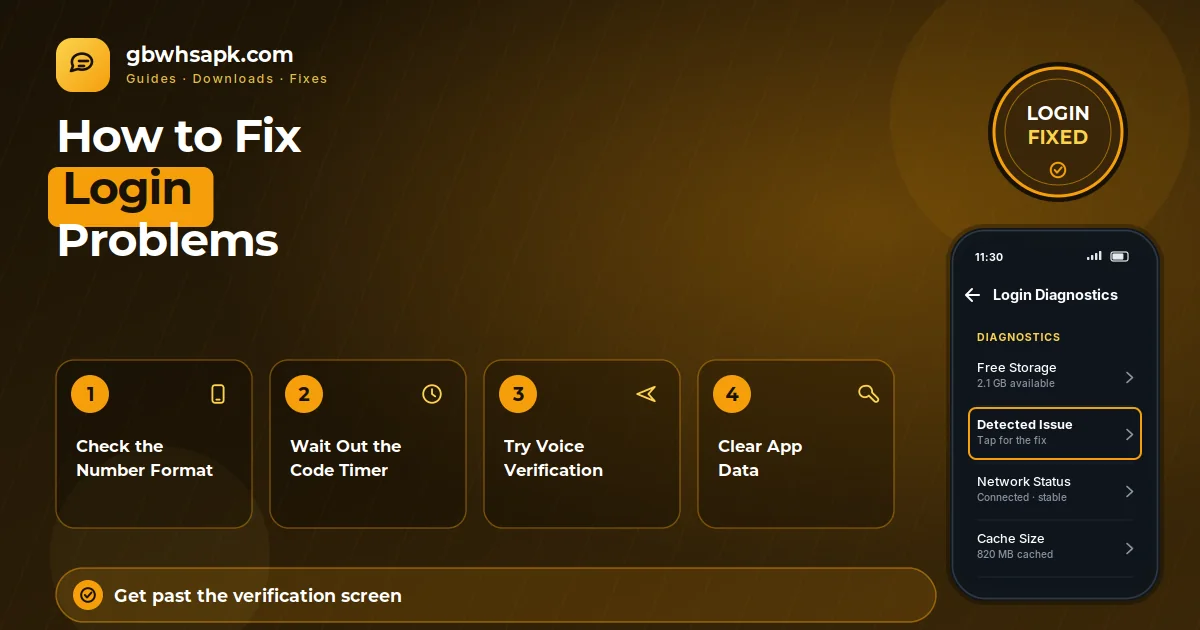Screen dimensions: 1200x630
Task: Click the paper plane icon on card 3
Action: (x=646, y=394)
